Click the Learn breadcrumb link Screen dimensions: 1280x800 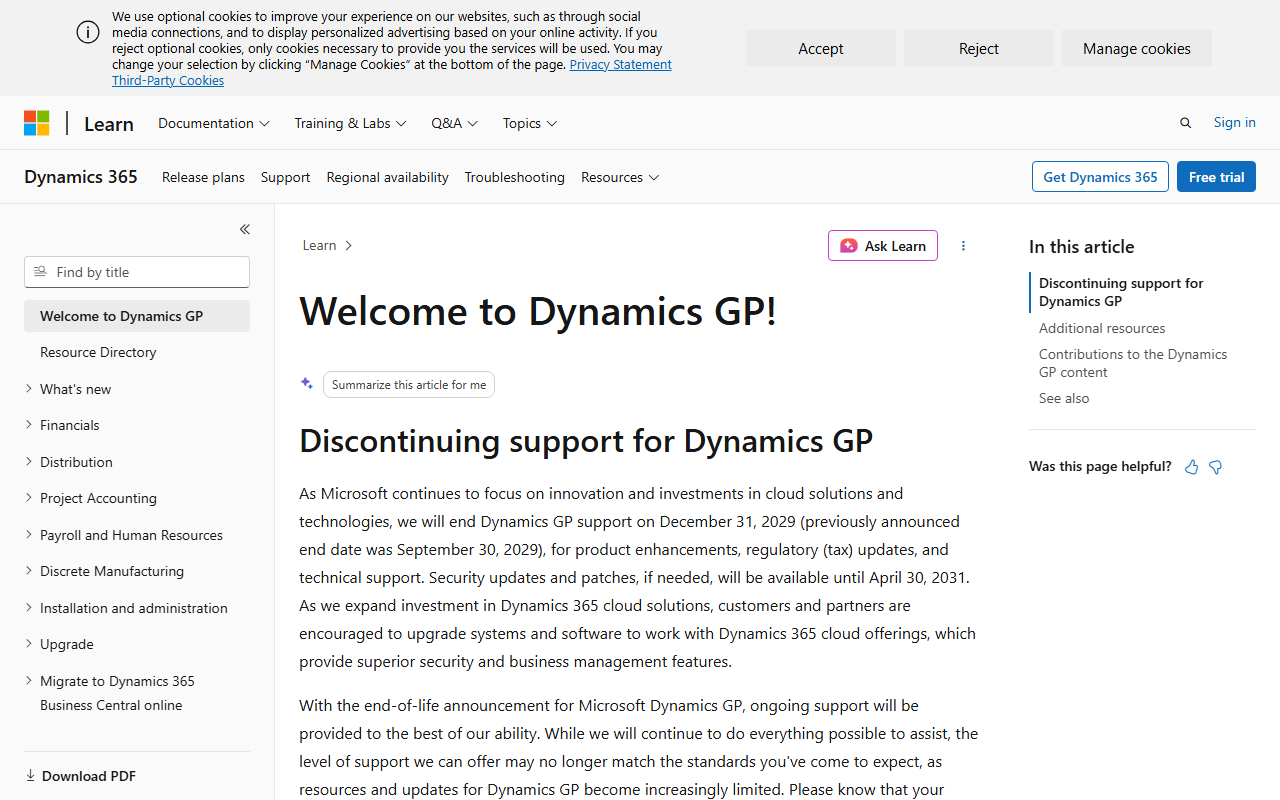(x=319, y=245)
